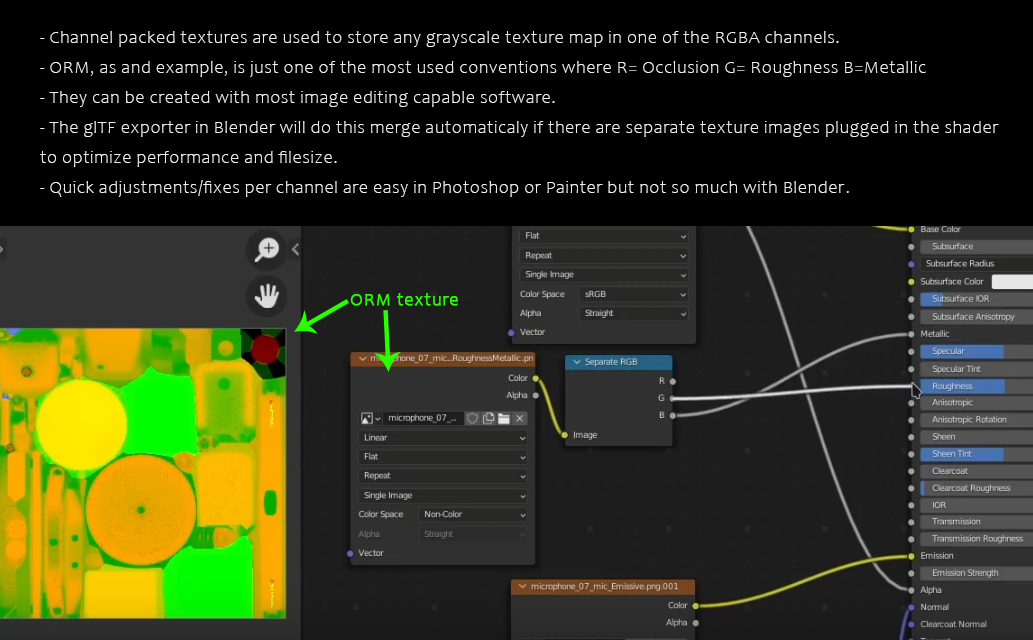
Task: Open the image browse icon in RoughnessMetallic node
Action: 370,419
